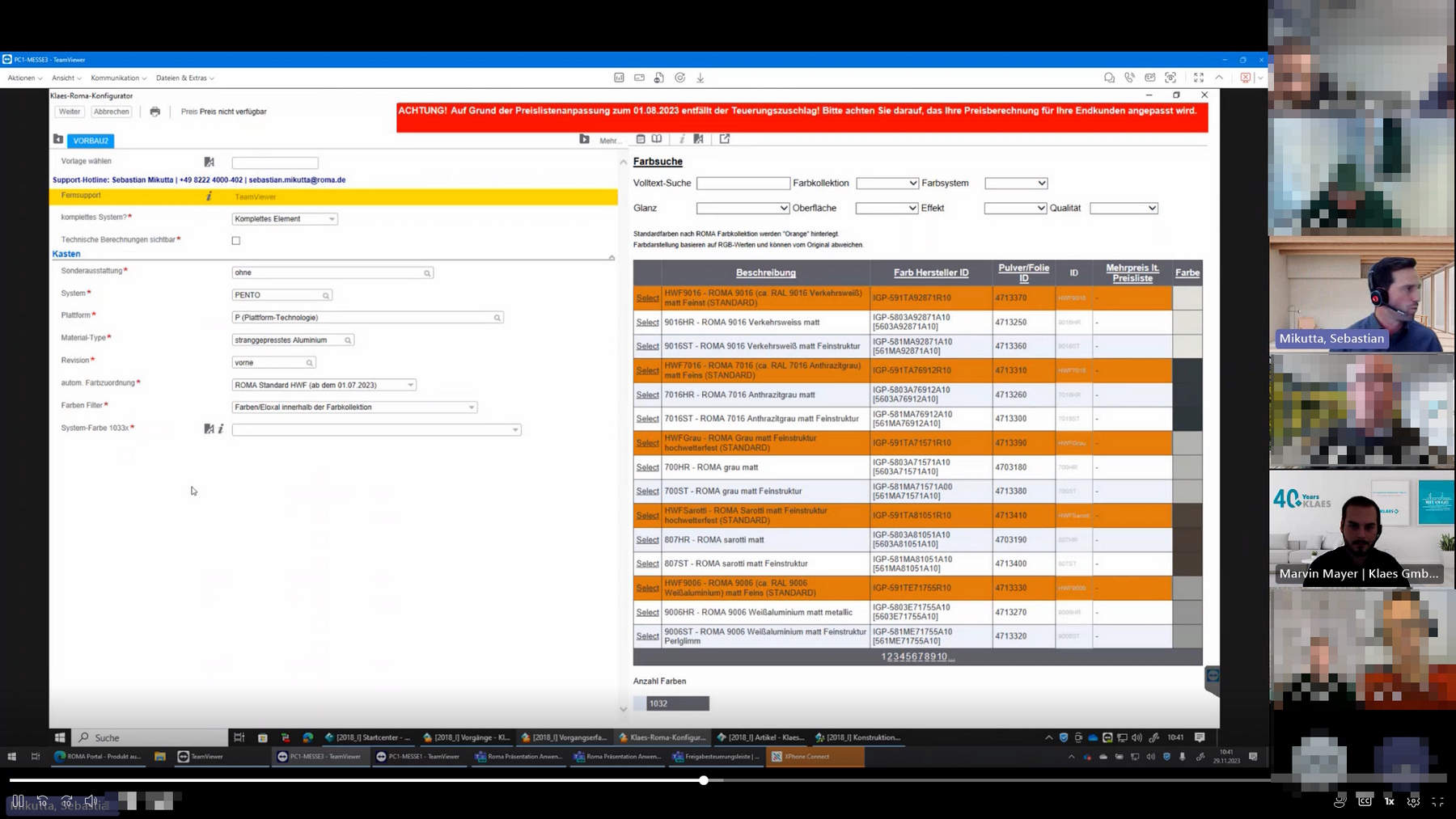The width and height of the screenshot is (1456, 819).
Task: Open TeamViewer dashboard chart icon
Action: pyautogui.click(x=619, y=78)
